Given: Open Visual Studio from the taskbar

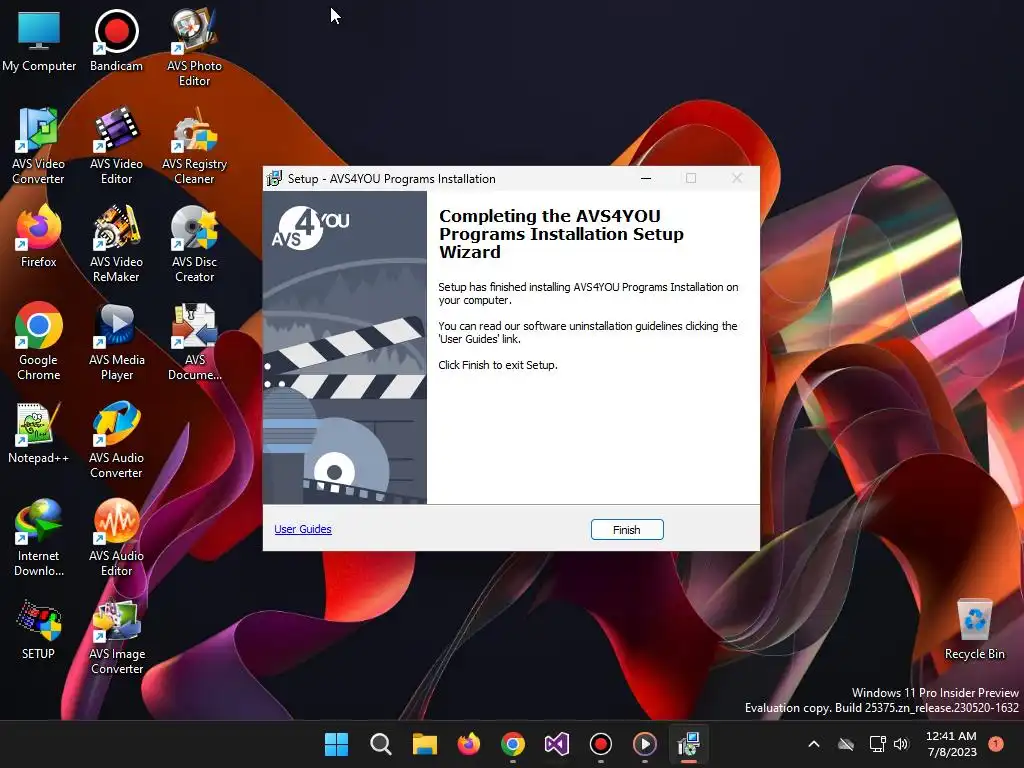Looking at the screenshot, I should pos(556,744).
